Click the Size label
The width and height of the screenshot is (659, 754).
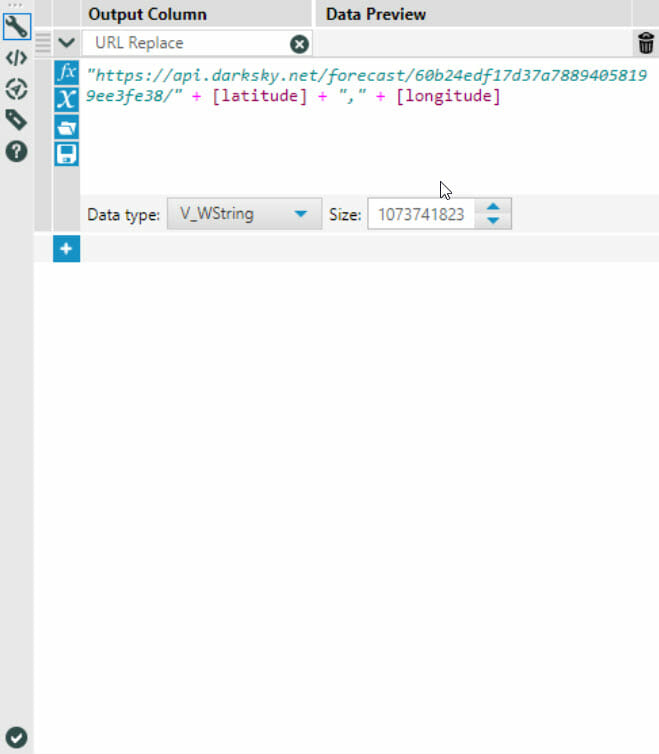tap(345, 214)
